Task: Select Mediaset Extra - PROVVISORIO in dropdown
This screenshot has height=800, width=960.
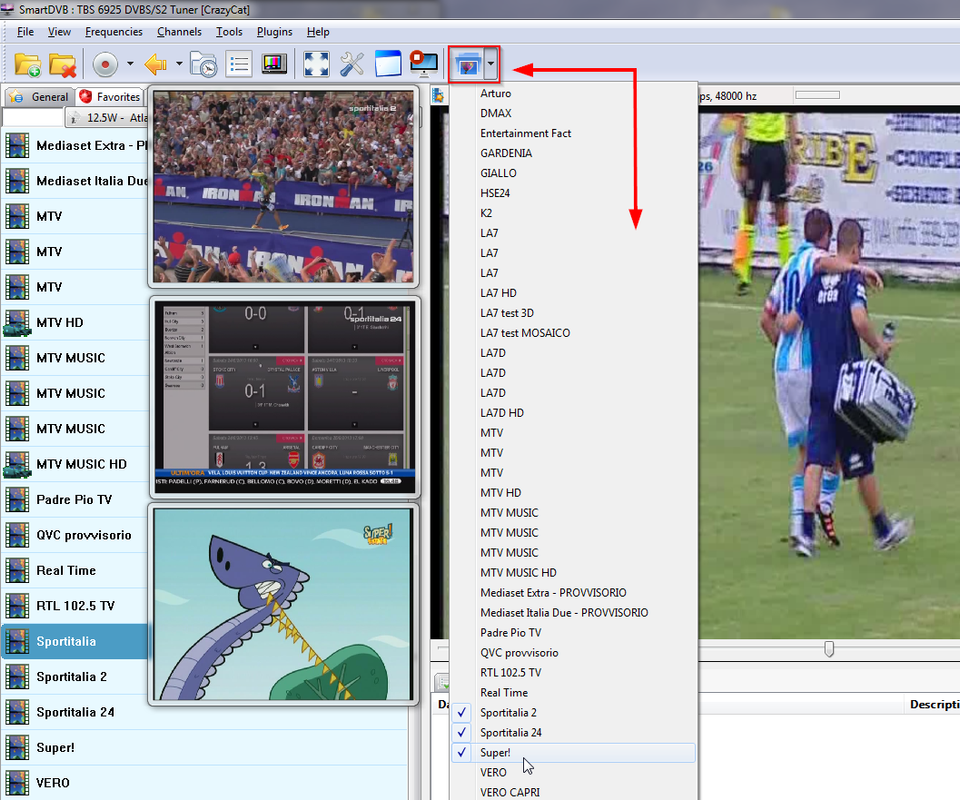Action: click(x=572, y=593)
